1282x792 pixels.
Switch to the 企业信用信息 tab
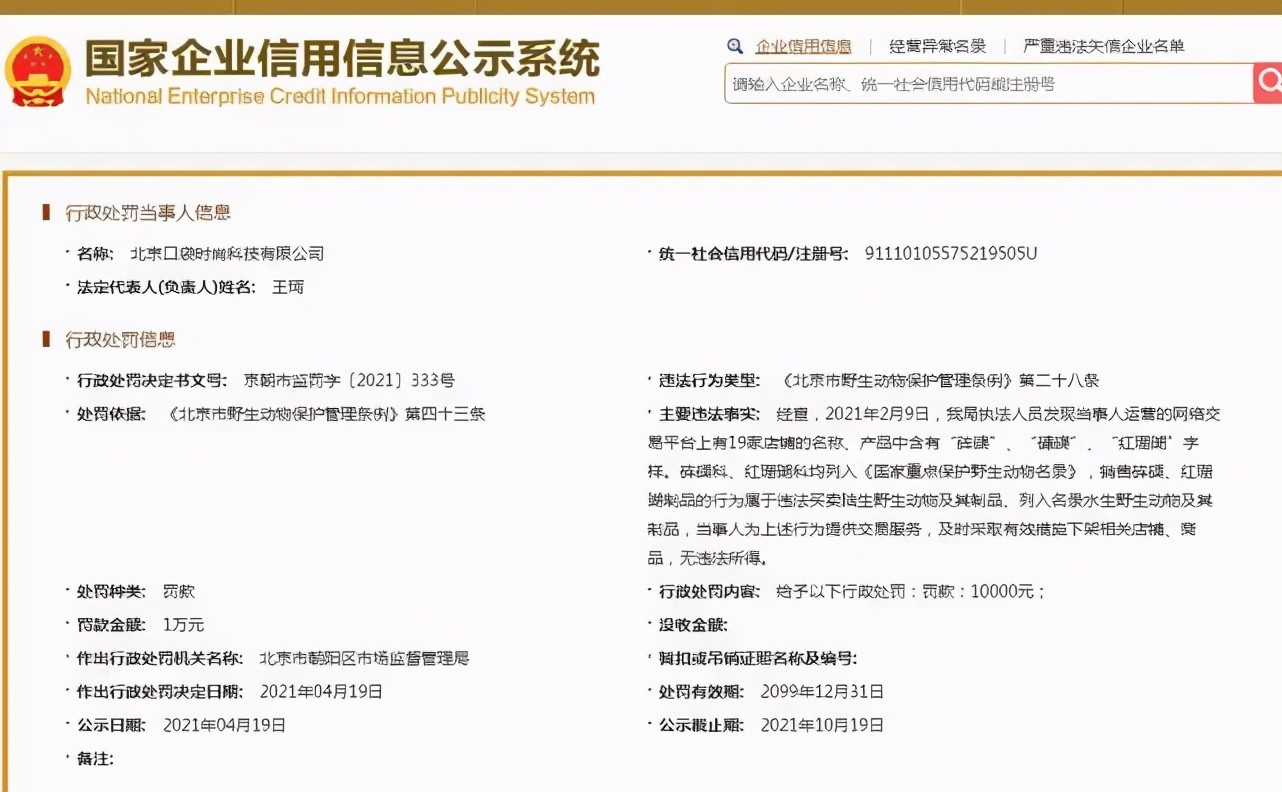pyautogui.click(x=803, y=46)
